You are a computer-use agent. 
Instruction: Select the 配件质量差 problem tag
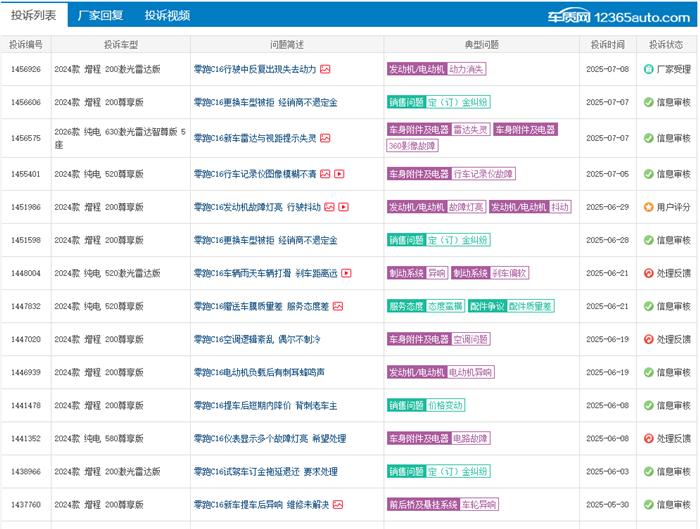click(x=530, y=306)
